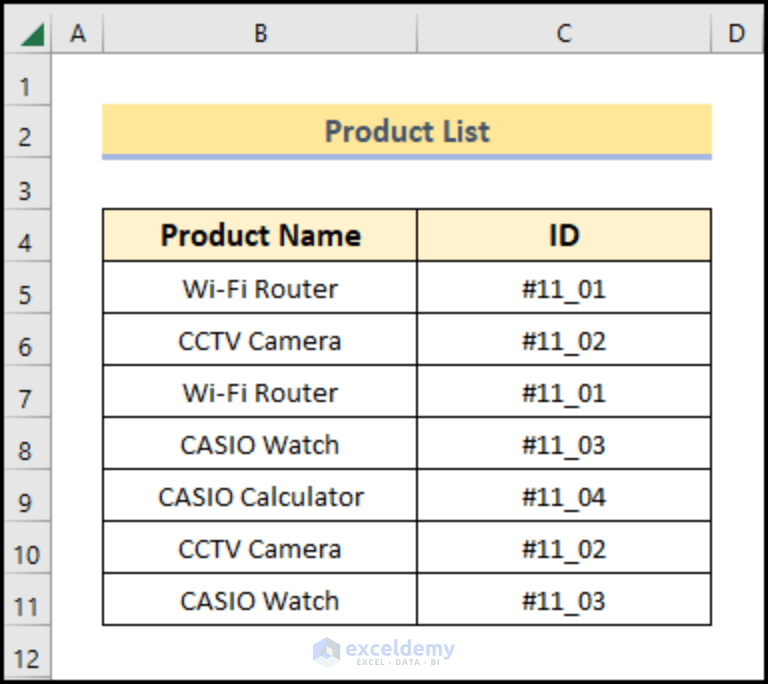The height and width of the screenshot is (684, 768).
Task: Select #11_03 cell in row 8
Action: [564, 443]
